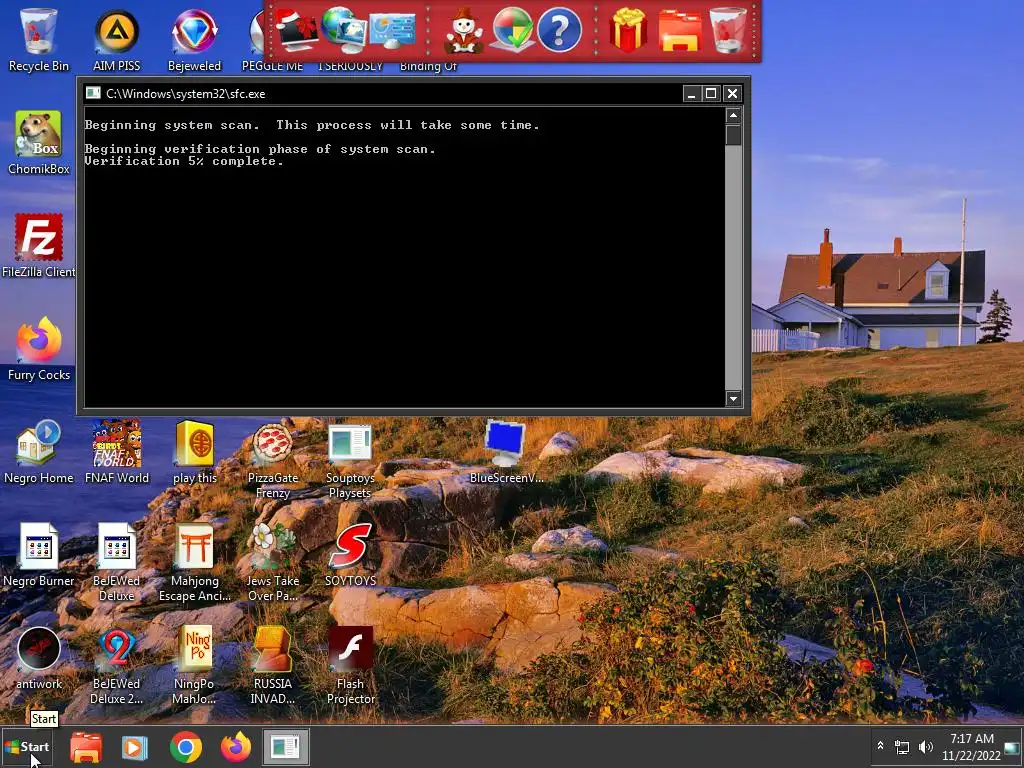Click the console scrollbar thumb

click(x=733, y=135)
